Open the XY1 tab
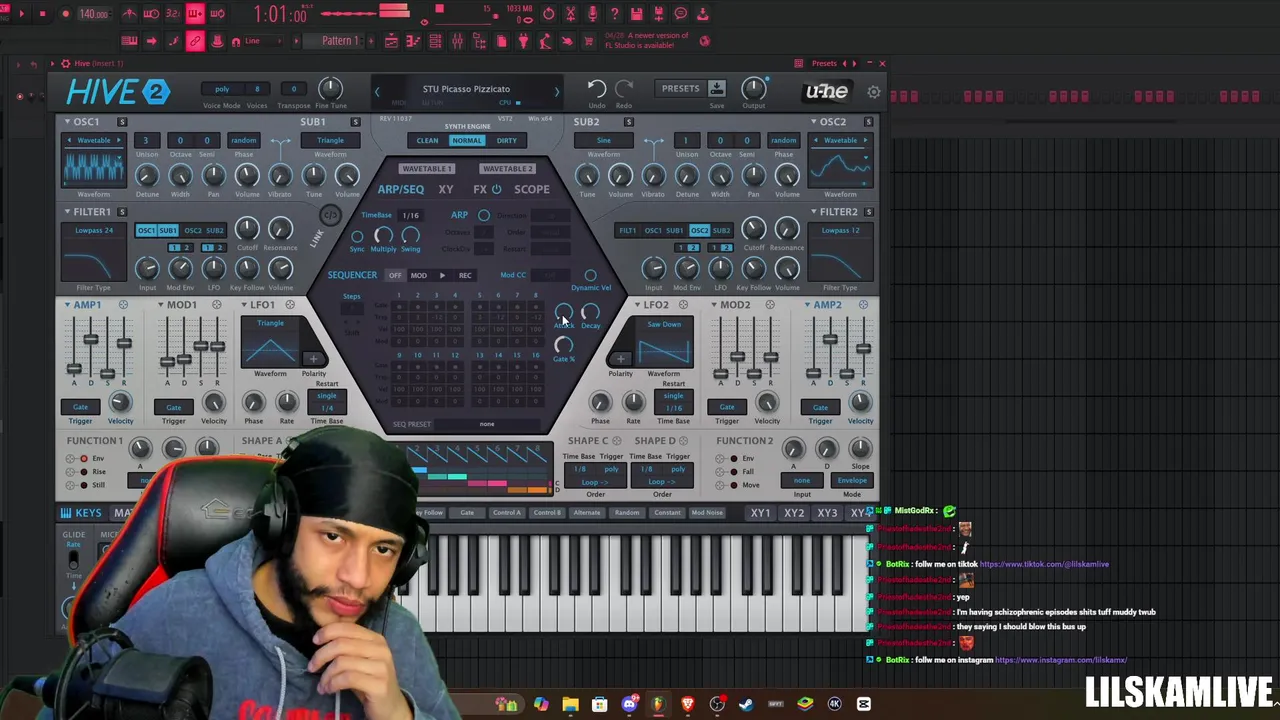 [x=760, y=513]
